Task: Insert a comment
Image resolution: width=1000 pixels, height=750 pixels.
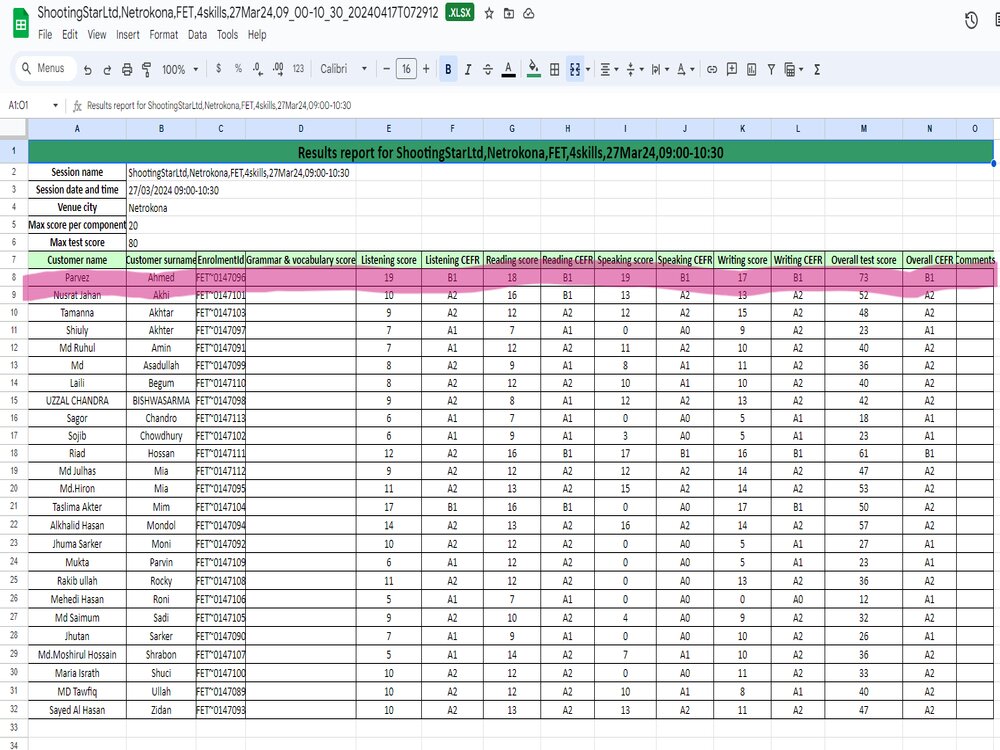Action: coord(732,69)
